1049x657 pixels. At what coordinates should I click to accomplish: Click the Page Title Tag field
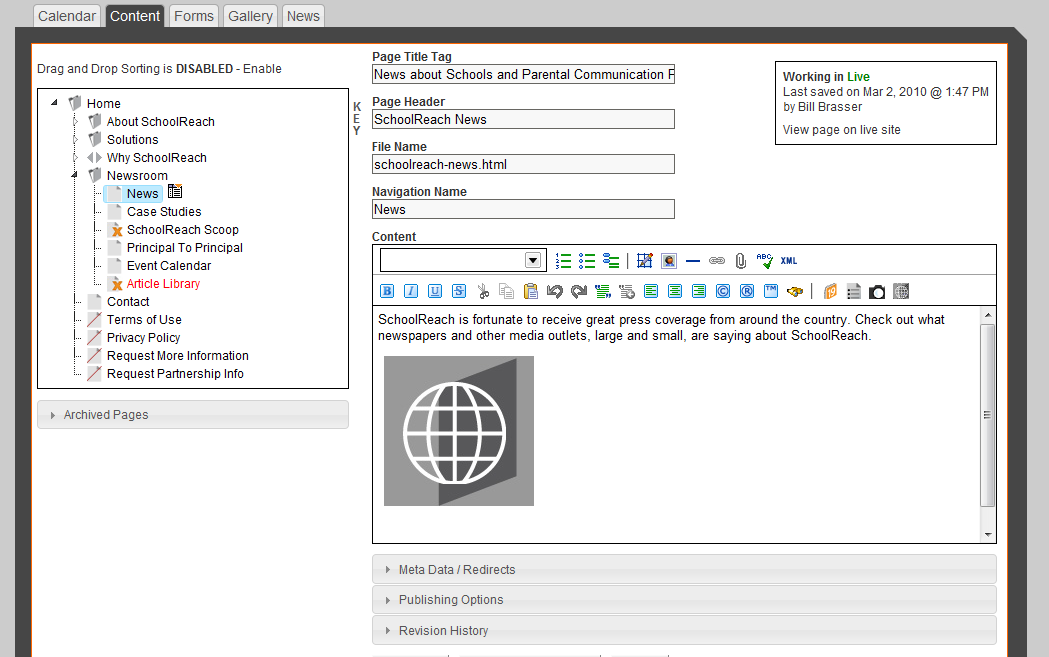[523, 74]
